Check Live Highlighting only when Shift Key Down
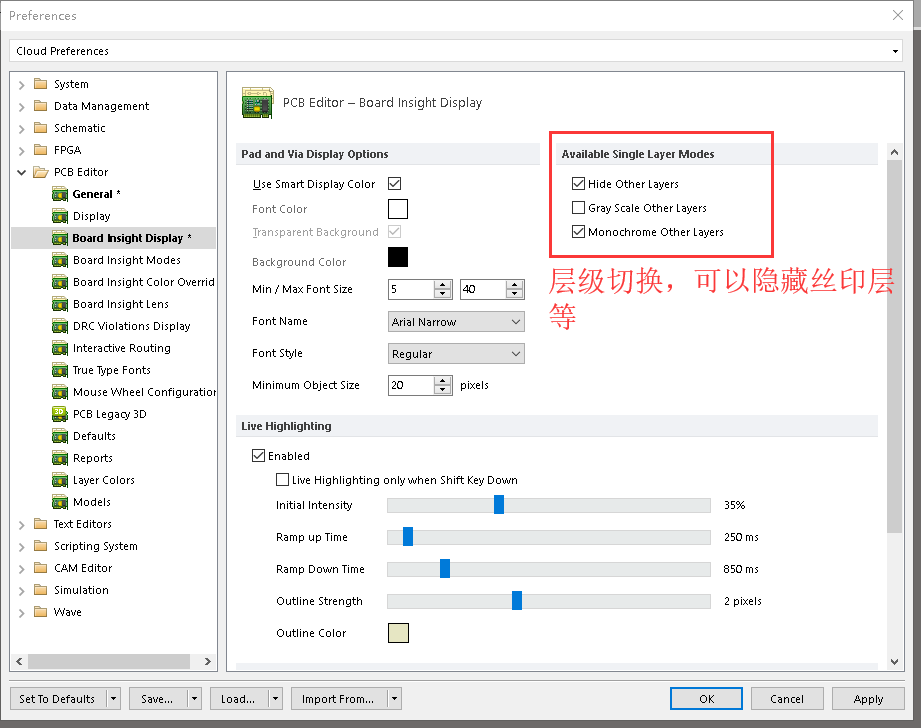The height and width of the screenshot is (728, 921). pyautogui.click(x=283, y=479)
